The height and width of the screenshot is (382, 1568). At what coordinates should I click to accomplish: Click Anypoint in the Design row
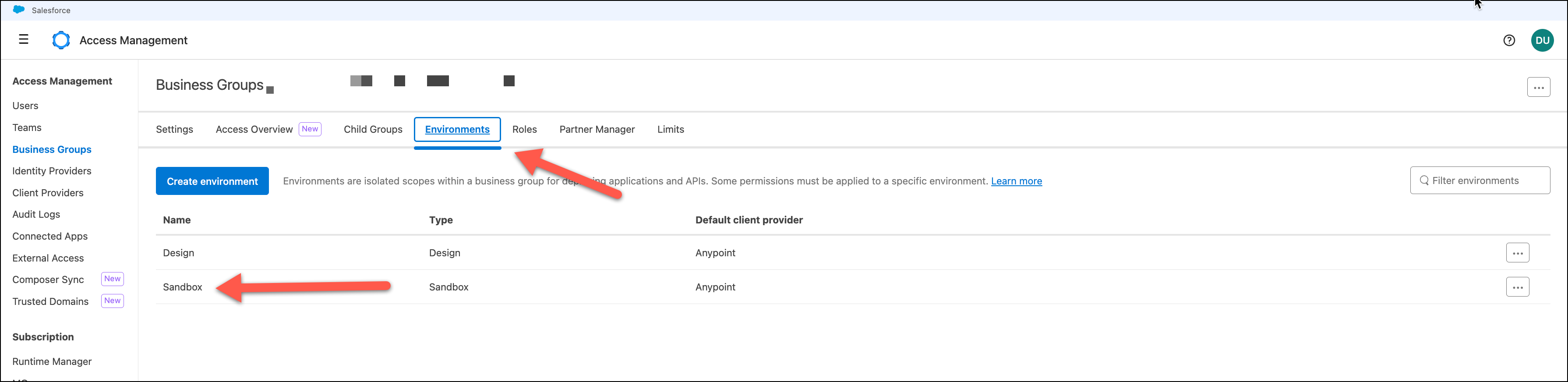[715, 253]
